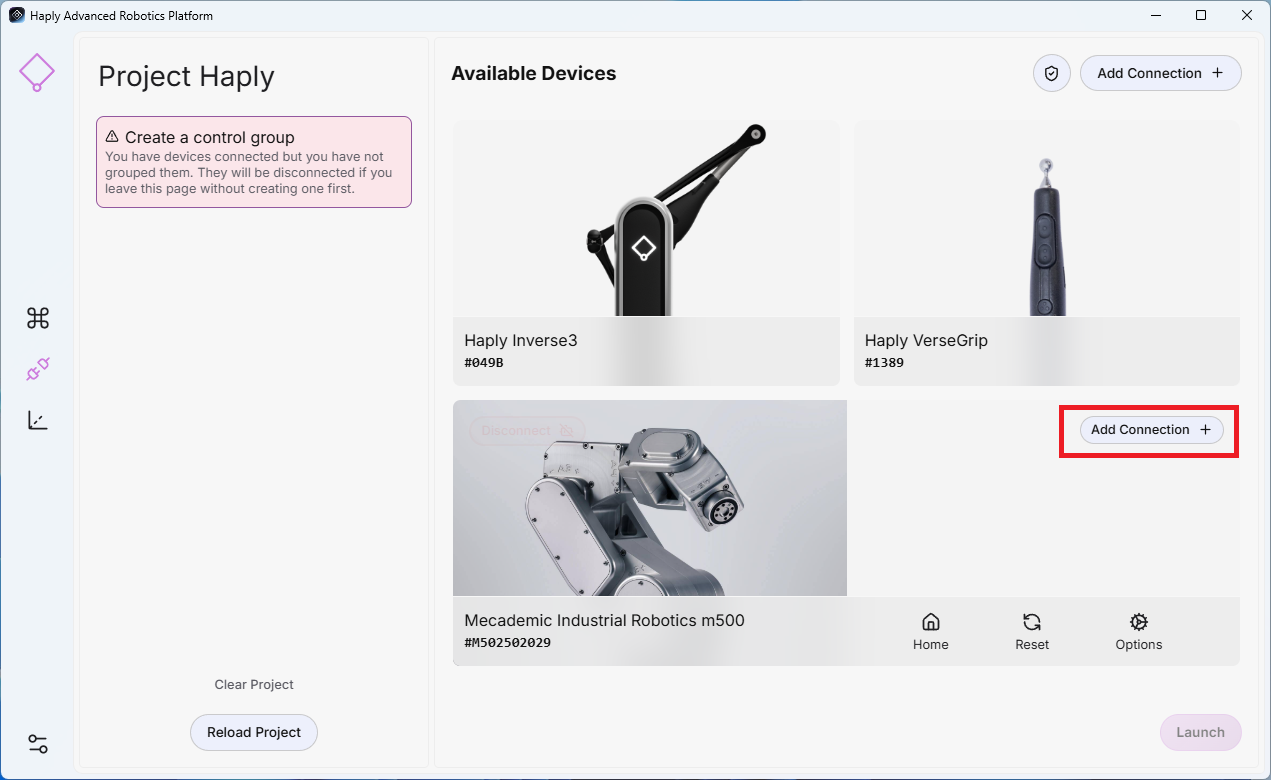Click Reload Project button

[254, 732]
